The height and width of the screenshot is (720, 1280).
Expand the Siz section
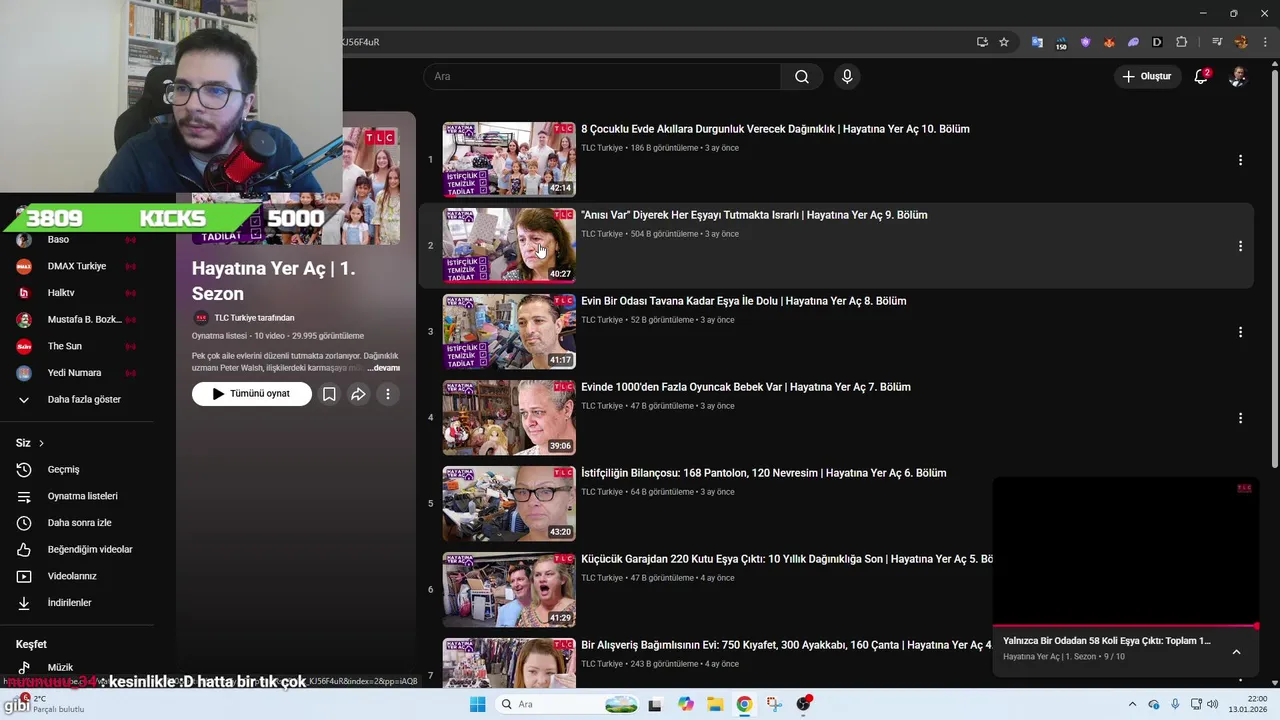pos(30,443)
